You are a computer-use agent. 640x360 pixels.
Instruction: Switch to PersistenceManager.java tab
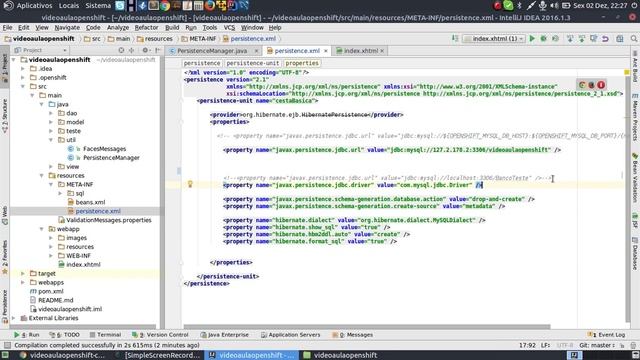pyautogui.click(x=211, y=51)
